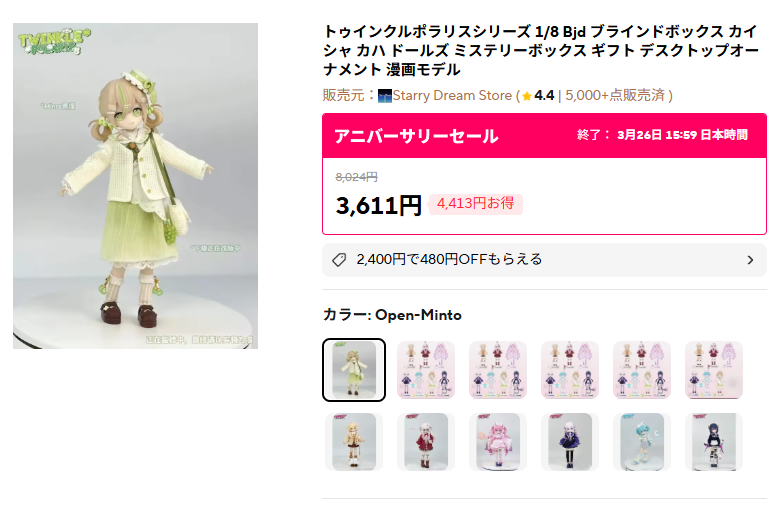
Task: Click the star rating 4.4 icon
Action: pyautogui.click(x=527, y=96)
